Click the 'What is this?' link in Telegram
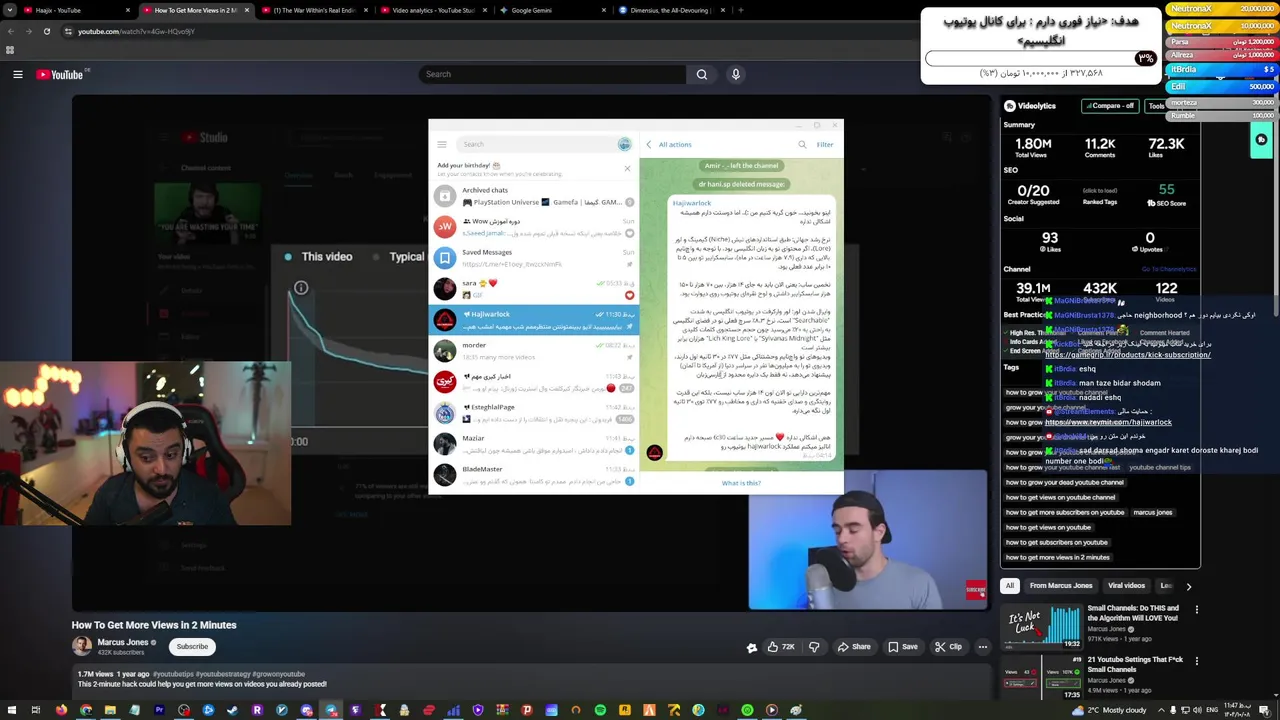The width and height of the screenshot is (1280, 720). (741, 483)
